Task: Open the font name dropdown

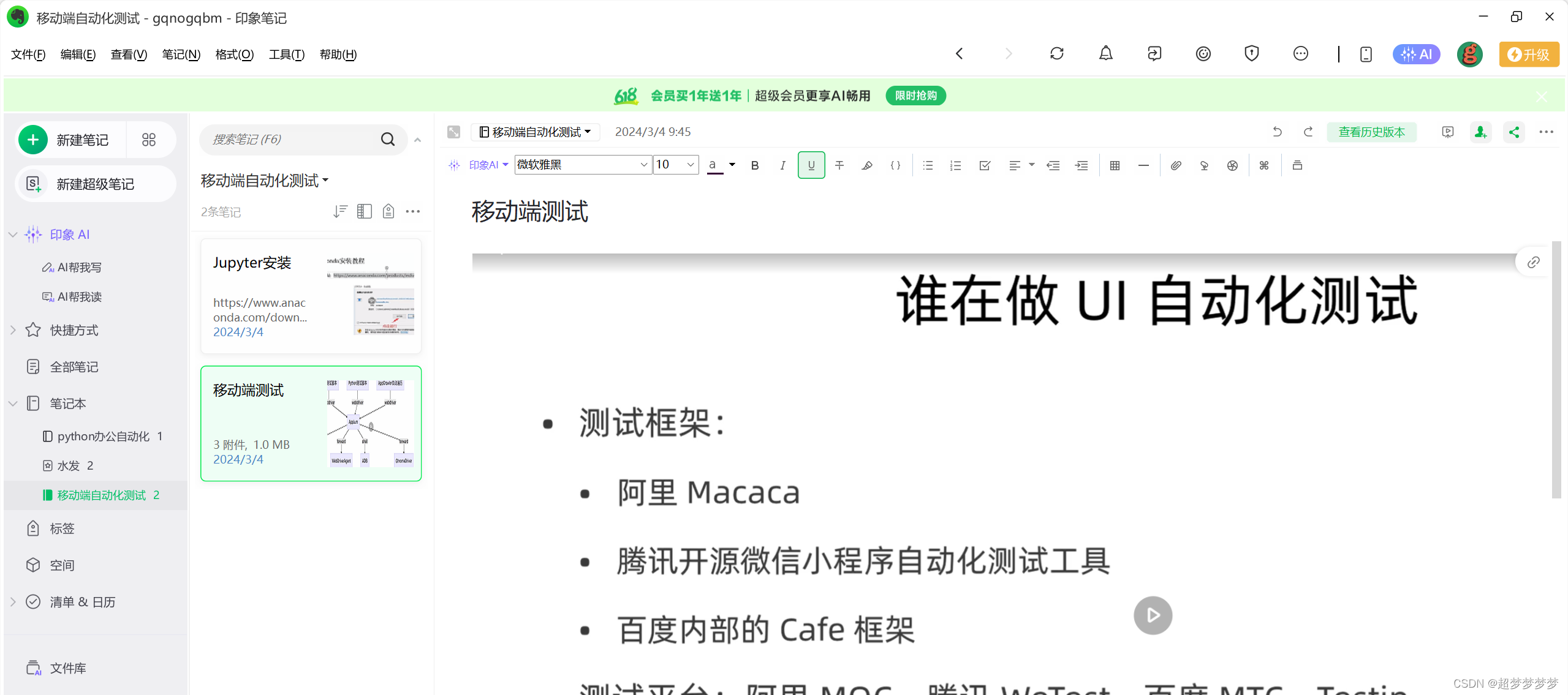Action: [643, 165]
